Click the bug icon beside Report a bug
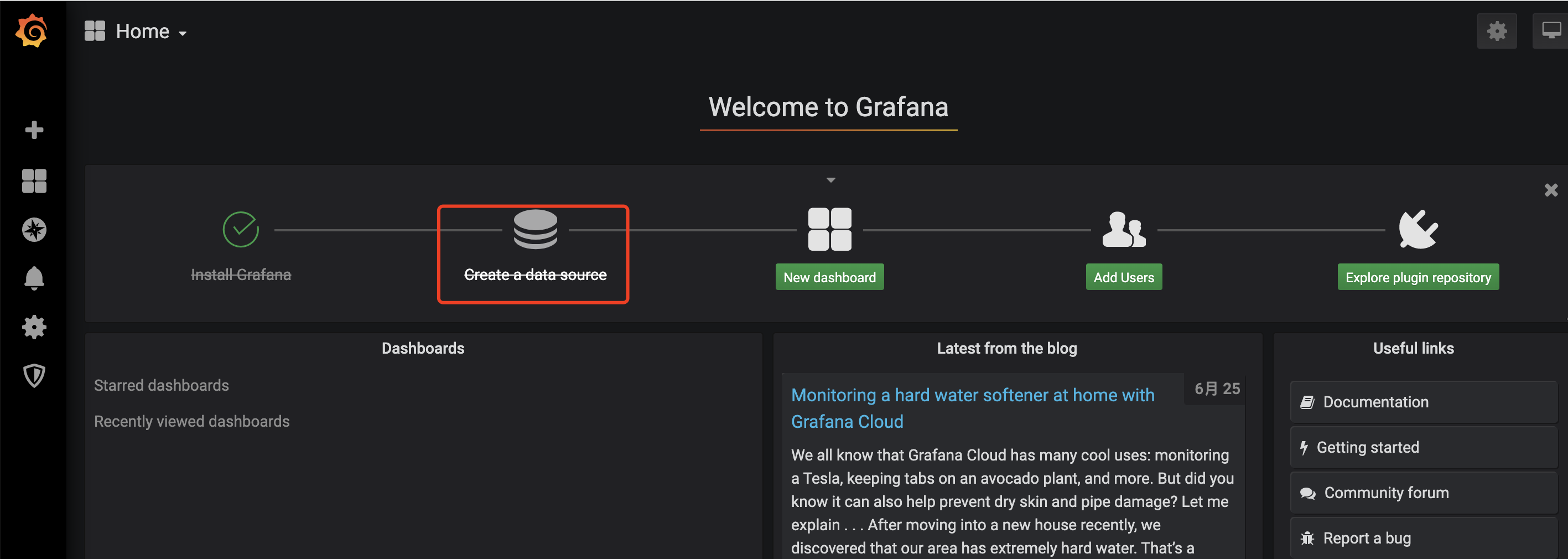Screen dimensions: 1568x559 point(1307,539)
